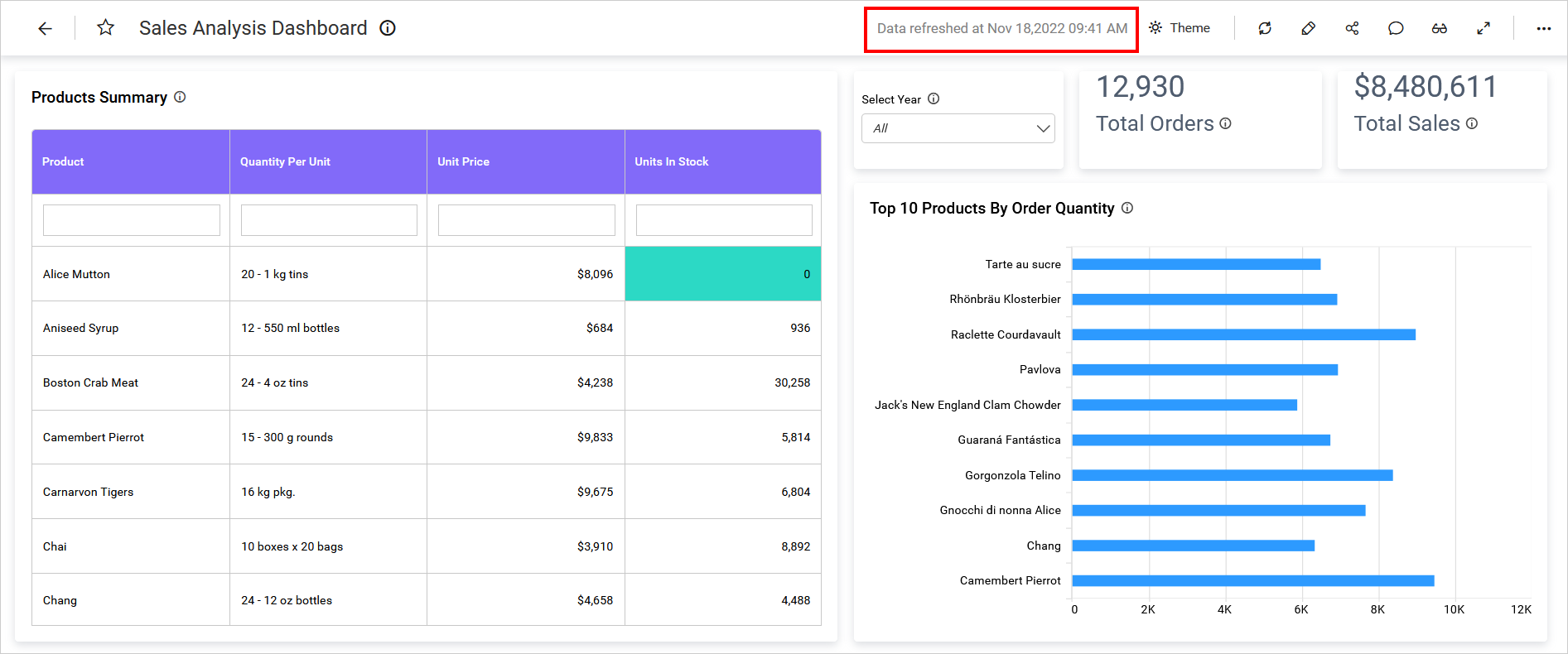
Task: Click the share dashboard icon
Action: tap(1352, 28)
